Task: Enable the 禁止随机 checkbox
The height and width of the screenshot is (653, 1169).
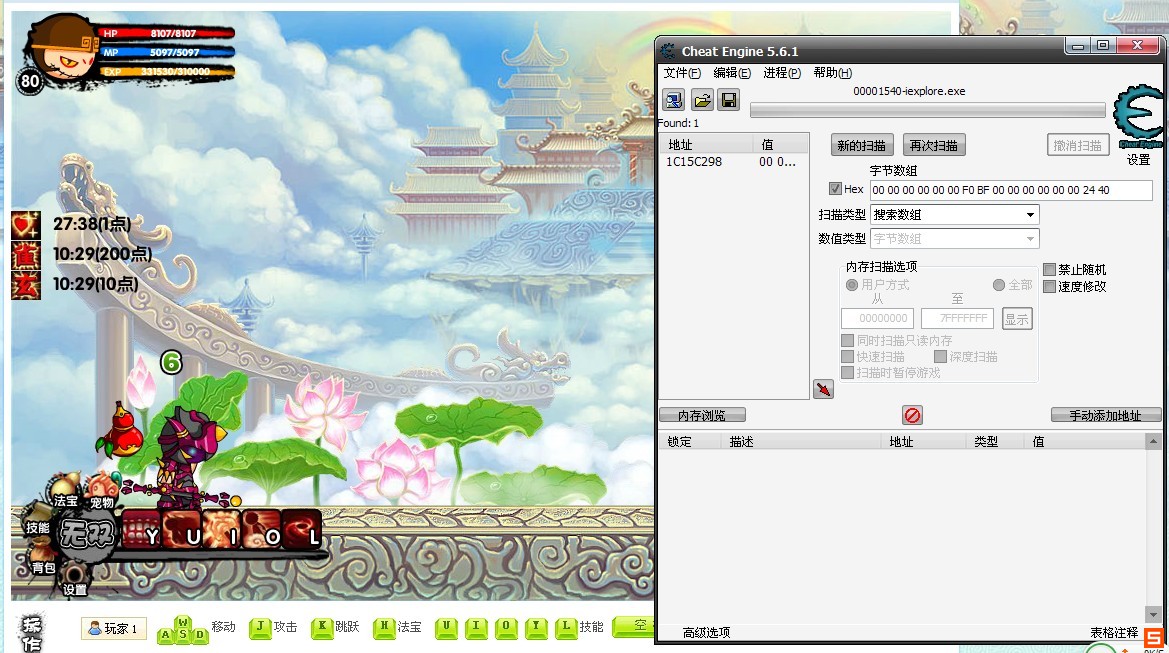Action: (1049, 269)
